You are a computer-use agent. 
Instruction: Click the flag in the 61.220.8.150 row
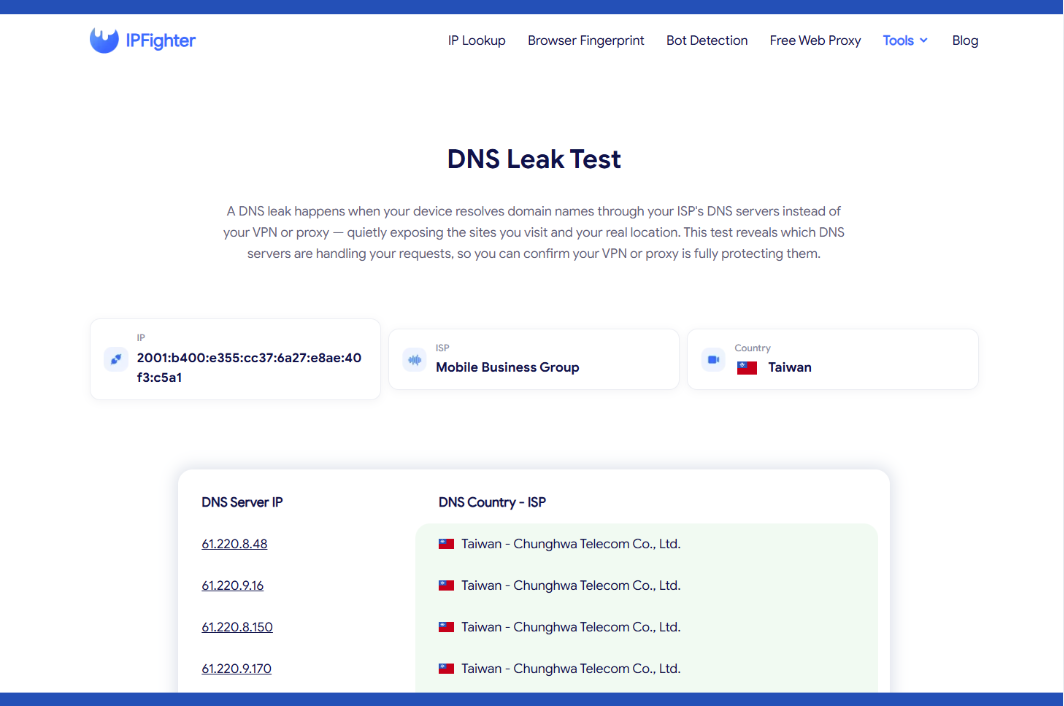coord(446,627)
